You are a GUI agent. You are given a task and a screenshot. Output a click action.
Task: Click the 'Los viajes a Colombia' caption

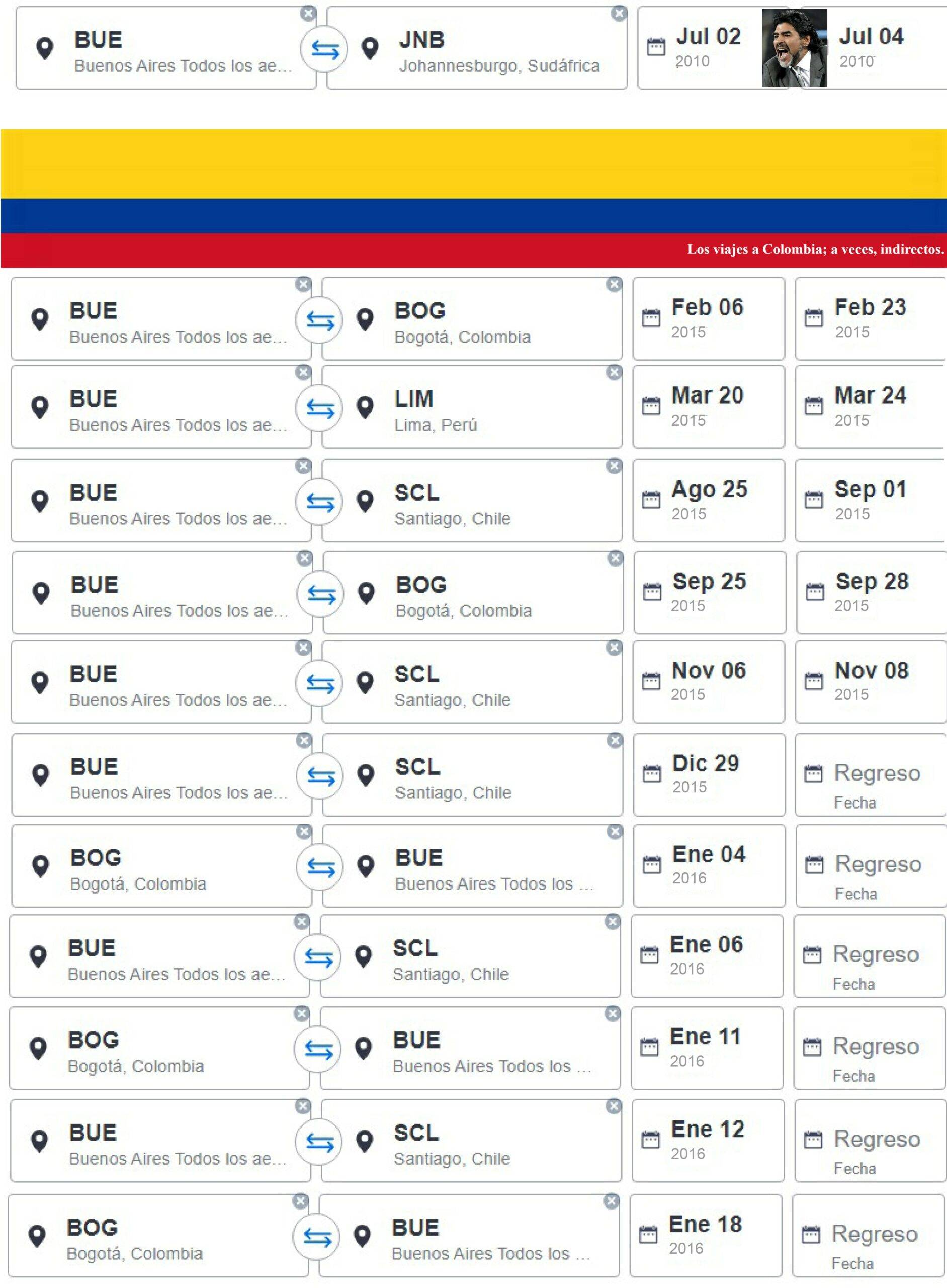pyautogui.click(x=815, y=249)
